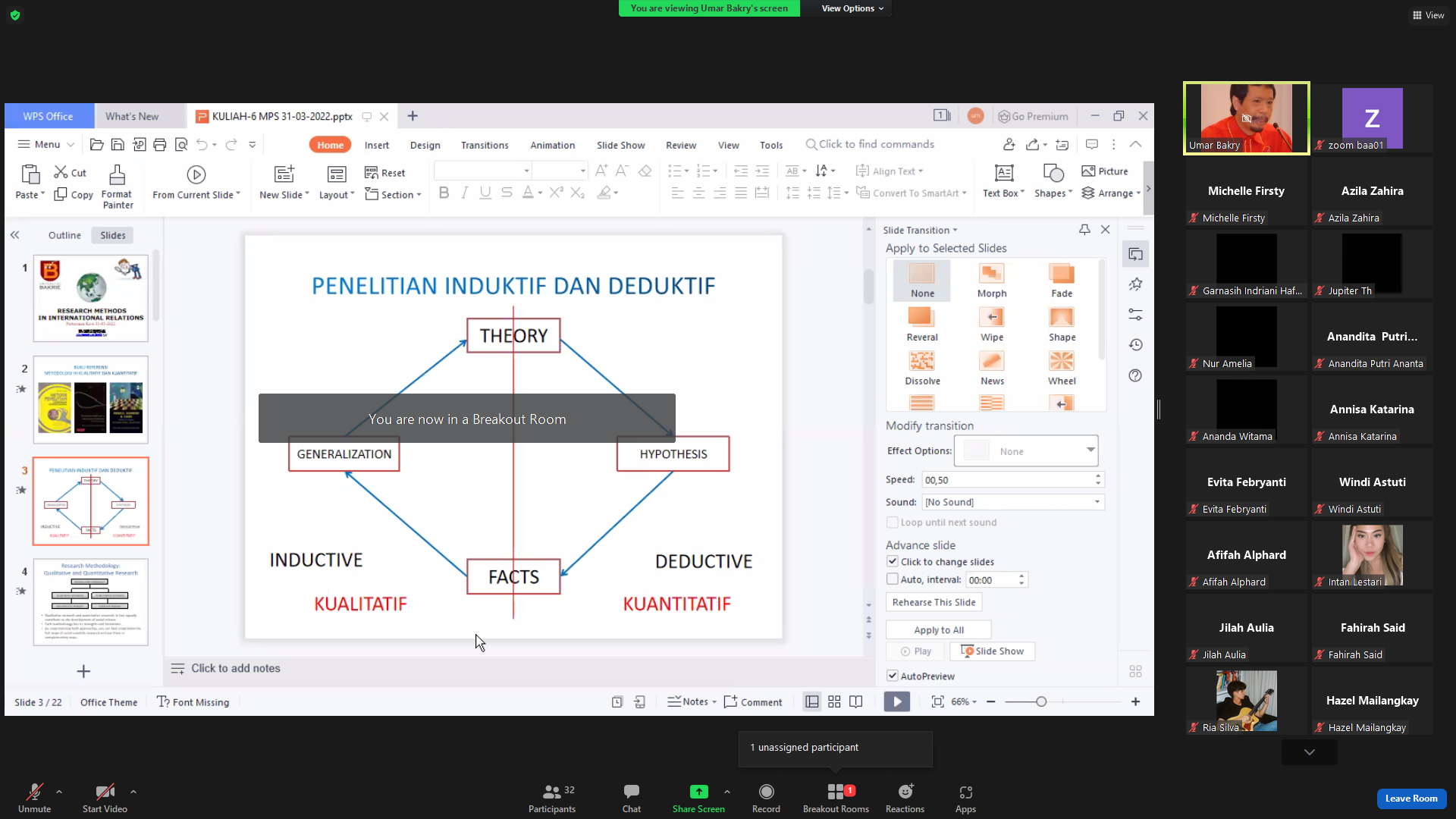Switch to Outline pane tab
The image size is (1456, 819).
(64, 236)
